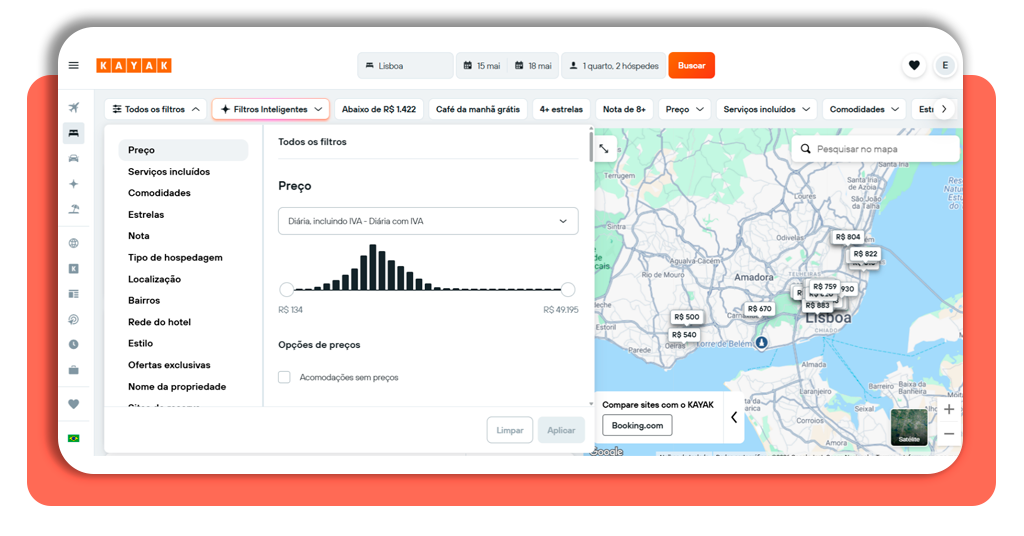Open saved favorites heart in the header
The height and width of the screenshot is (536, 1024).
pyautogui.click(x=914, y=65)
